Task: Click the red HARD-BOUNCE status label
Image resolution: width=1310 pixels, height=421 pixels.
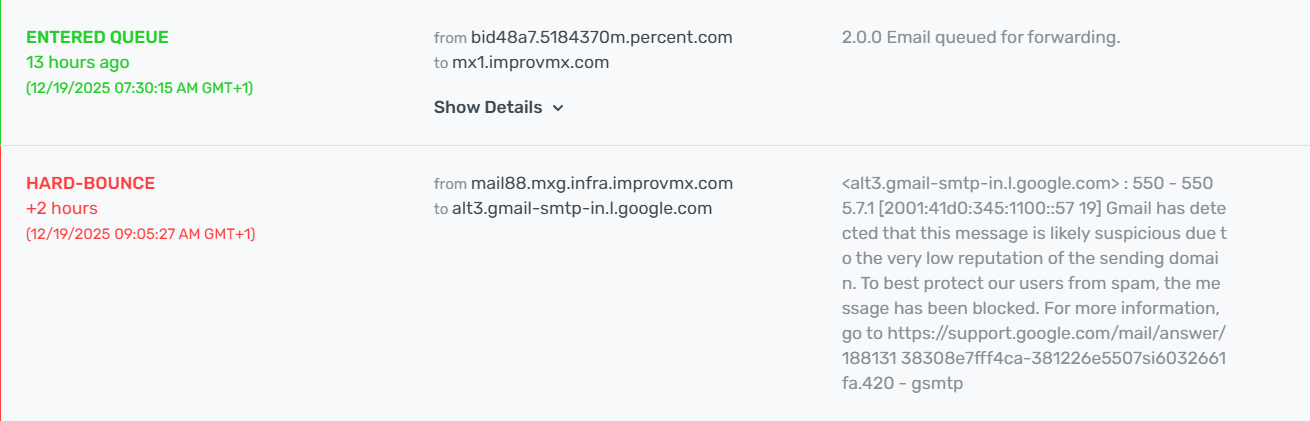Action: tap(90, 184)
